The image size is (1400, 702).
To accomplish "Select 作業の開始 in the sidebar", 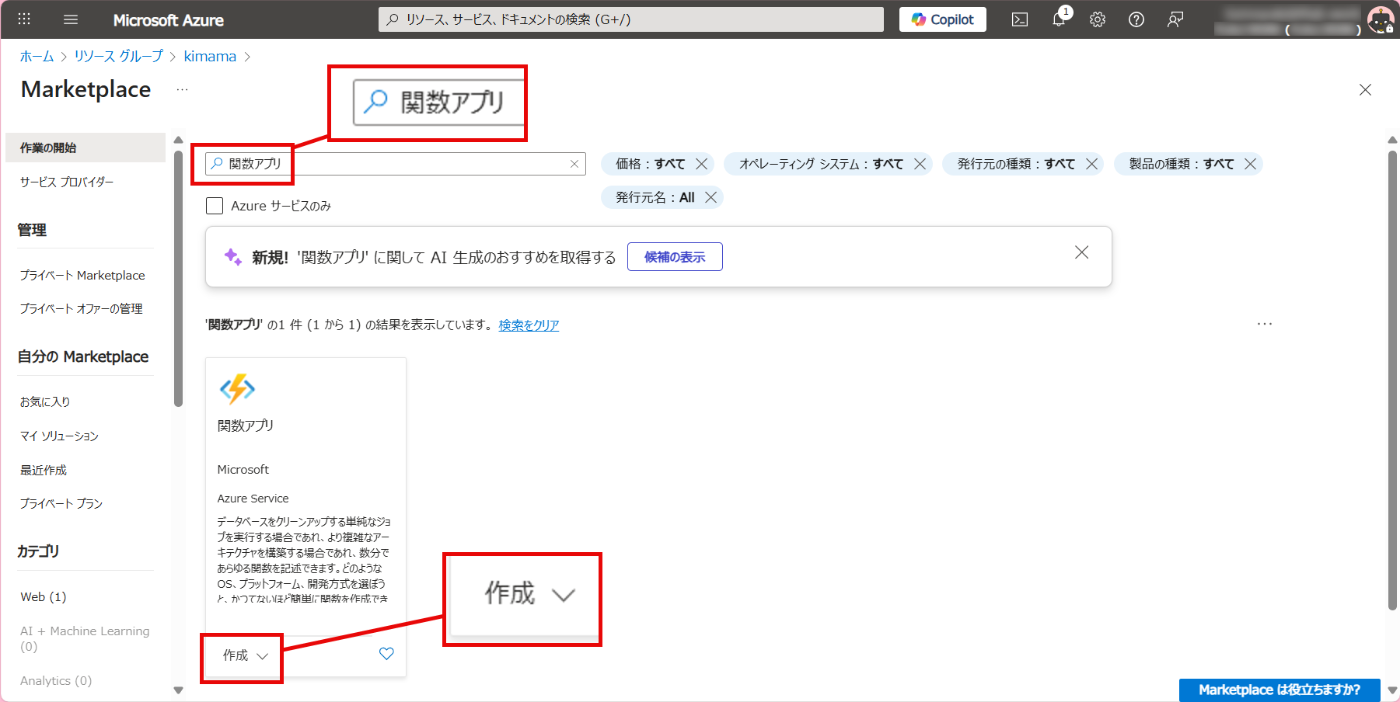I will tap(85, 148).
